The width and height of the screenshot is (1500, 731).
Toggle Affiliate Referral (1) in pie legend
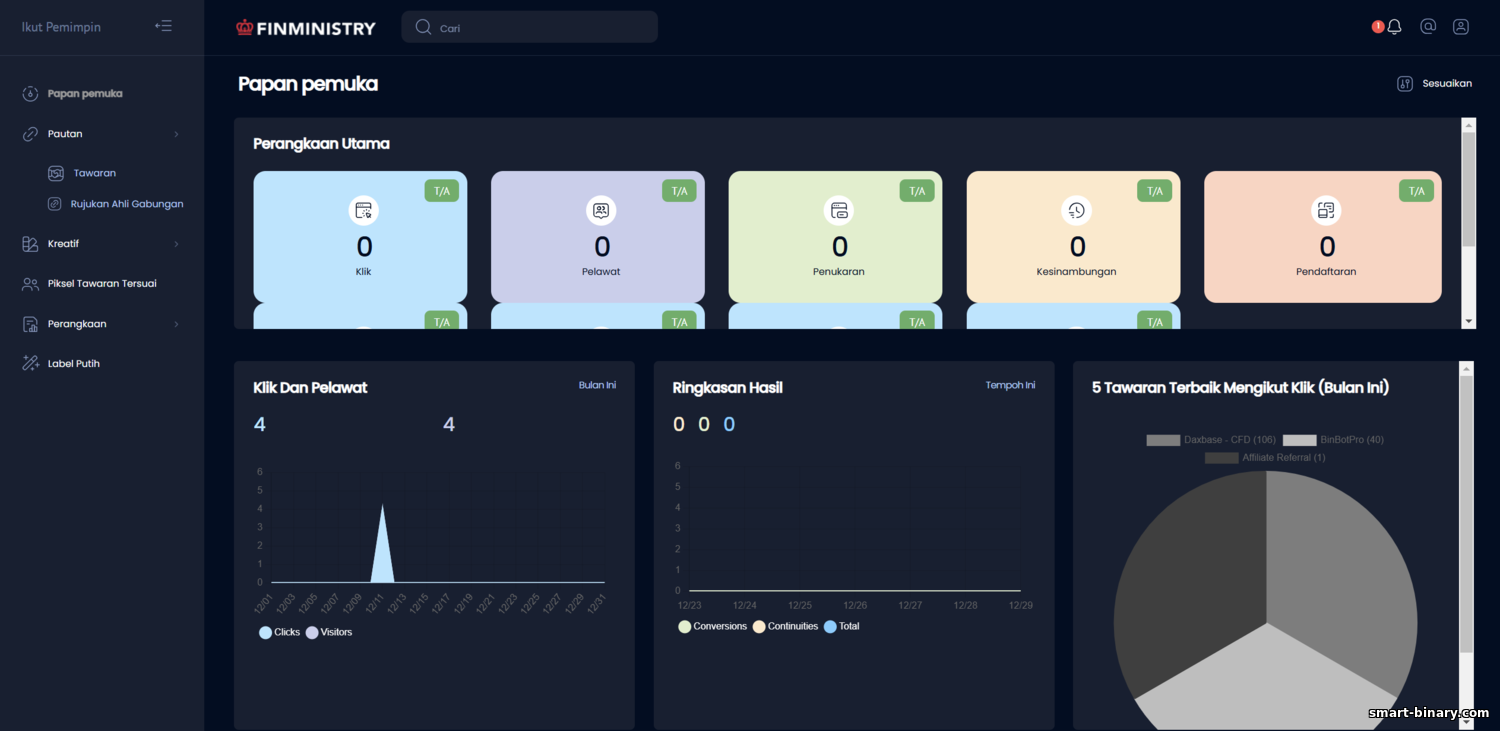1265,458
